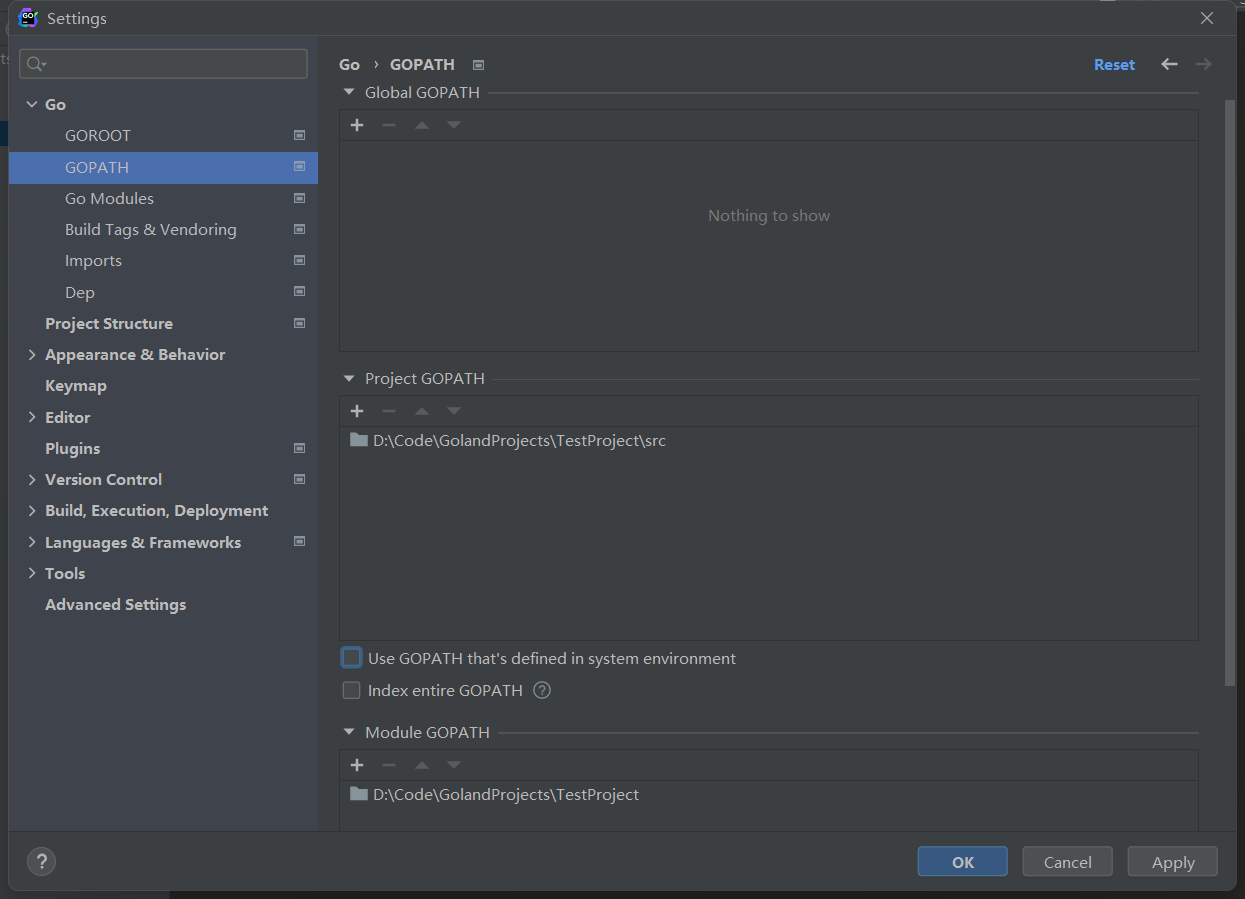Click project-level icon on Go Modules row
This screenshot has height=899, width=1245.
pos(299,198)
